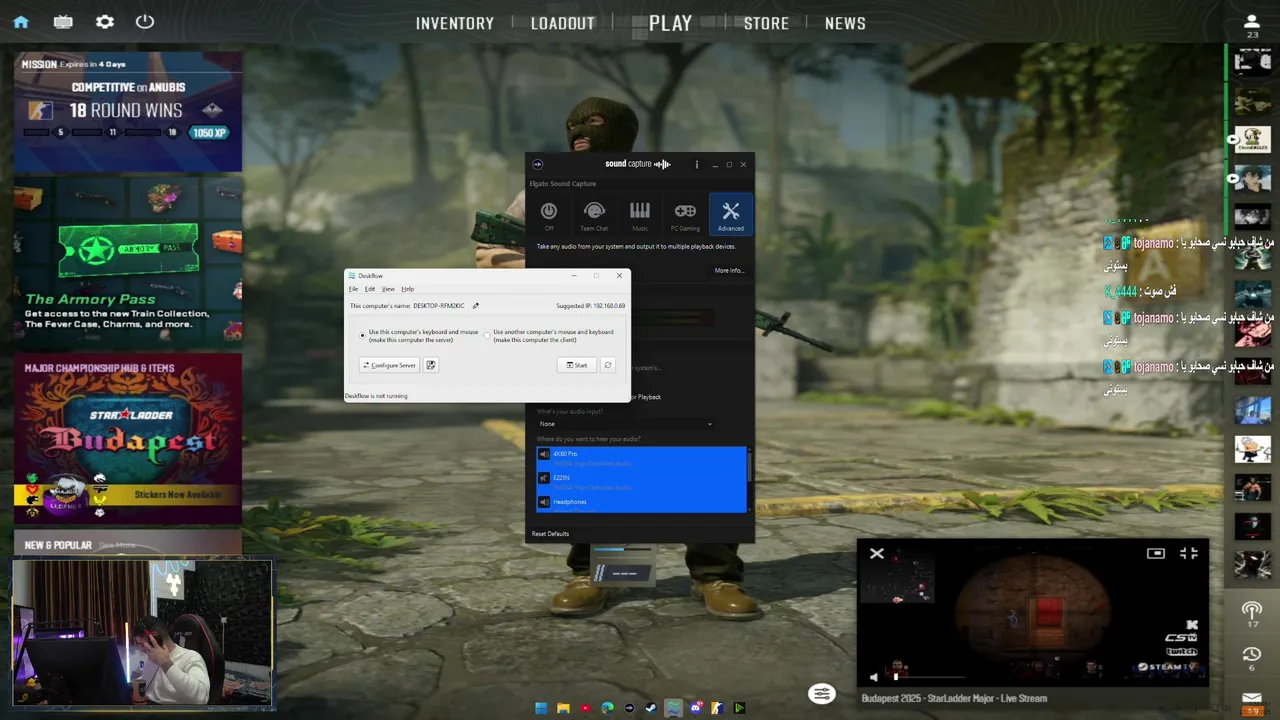Open the PLAY tab
1280x720 pixels.
(670, 23)
